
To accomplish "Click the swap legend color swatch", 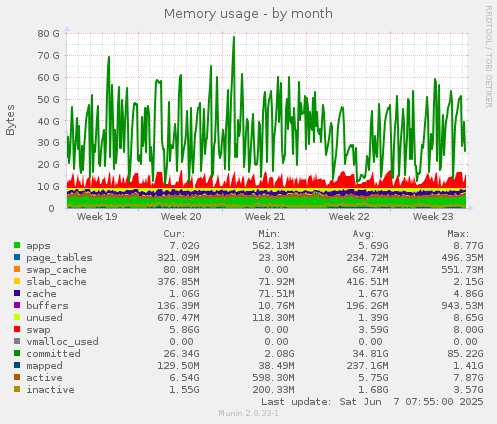I will [17, 329].
